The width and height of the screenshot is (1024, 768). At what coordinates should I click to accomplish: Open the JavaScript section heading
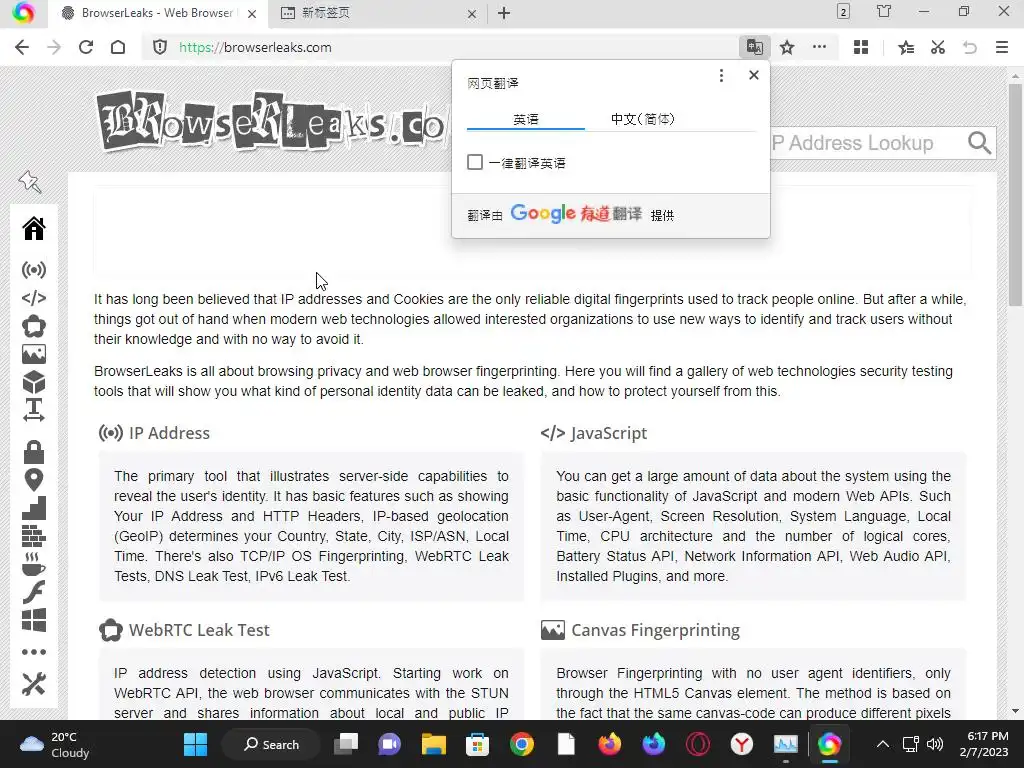tap(609, 433)
